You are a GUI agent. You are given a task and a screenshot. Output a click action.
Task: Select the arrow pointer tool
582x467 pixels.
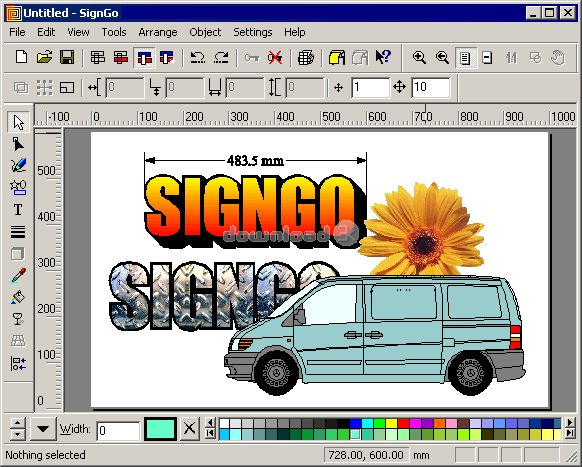click(18, 122)
